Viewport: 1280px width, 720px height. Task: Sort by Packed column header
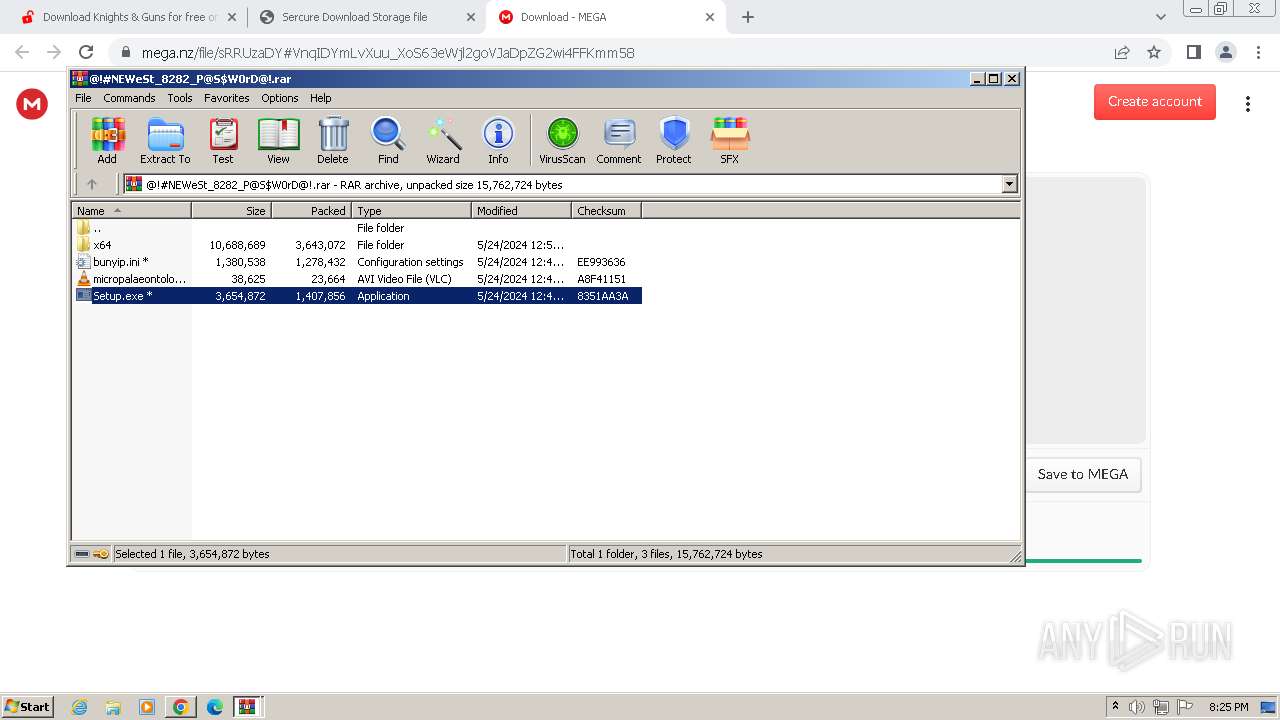coord(311,211)
